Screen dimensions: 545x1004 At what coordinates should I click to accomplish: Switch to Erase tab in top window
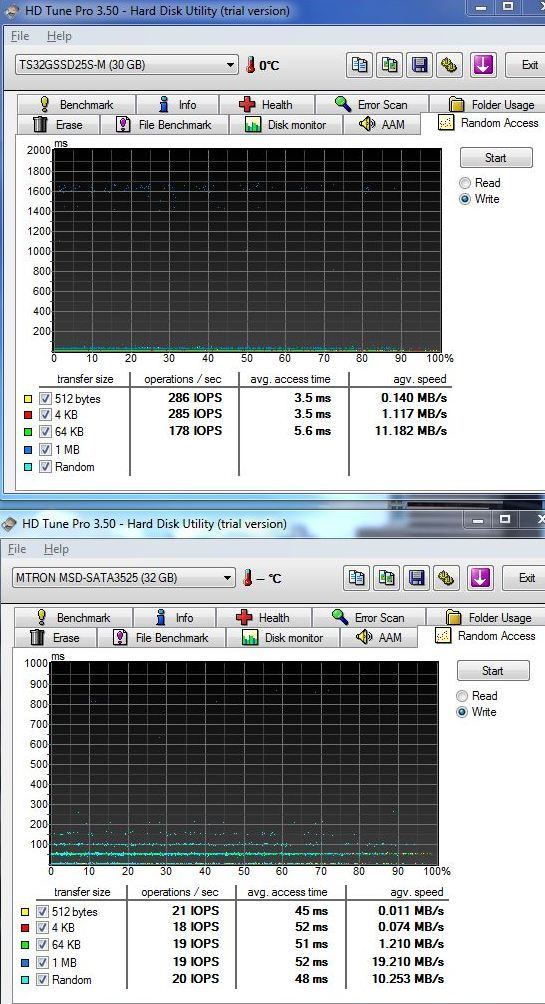(x=58, y=124)
